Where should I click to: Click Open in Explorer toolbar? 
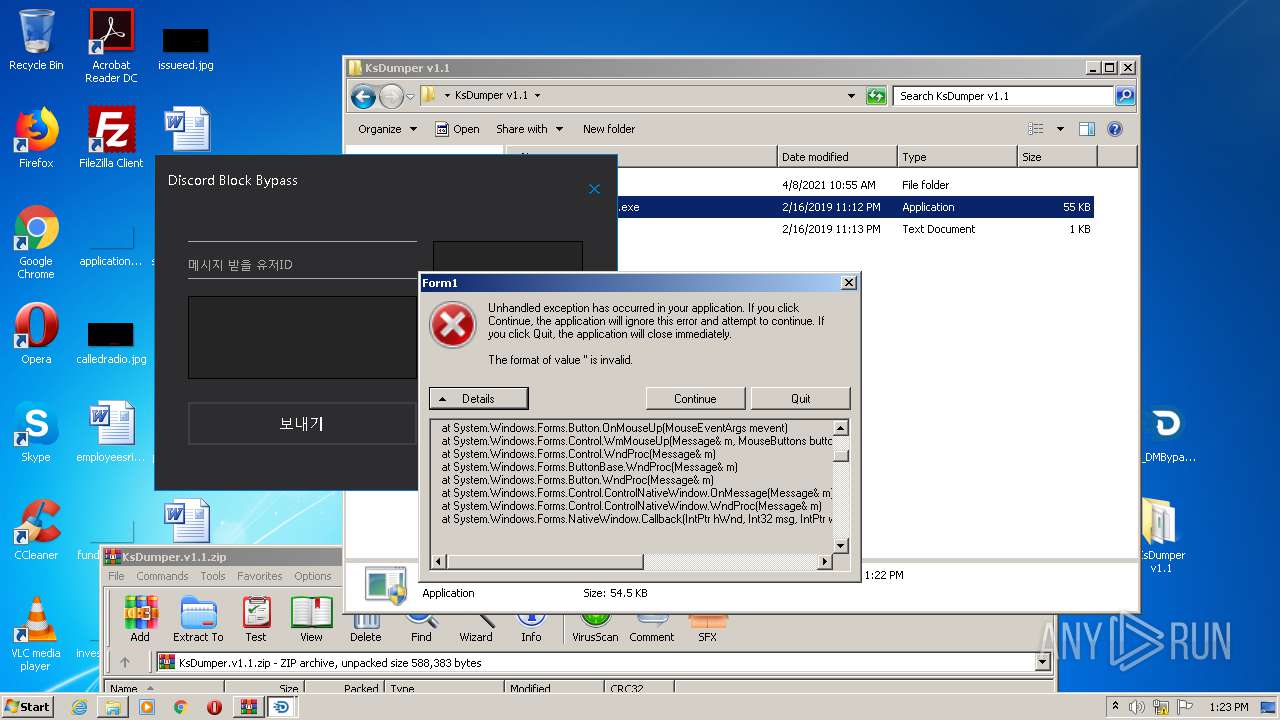457,129
